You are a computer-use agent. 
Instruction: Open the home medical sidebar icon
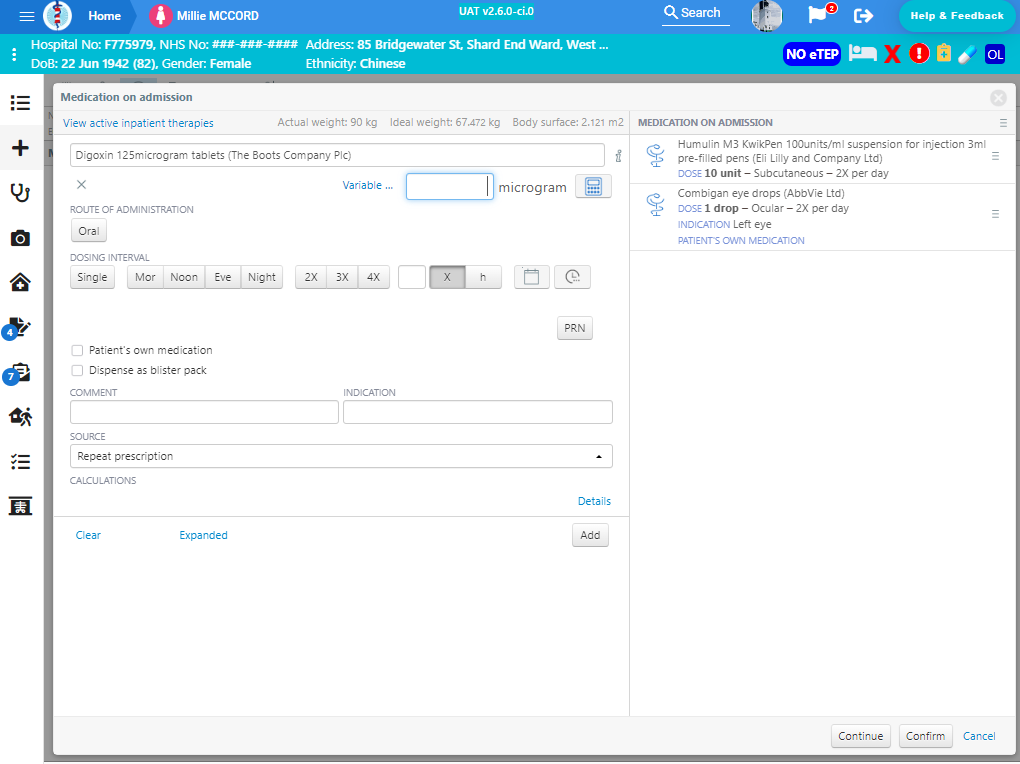click(20, 282)
